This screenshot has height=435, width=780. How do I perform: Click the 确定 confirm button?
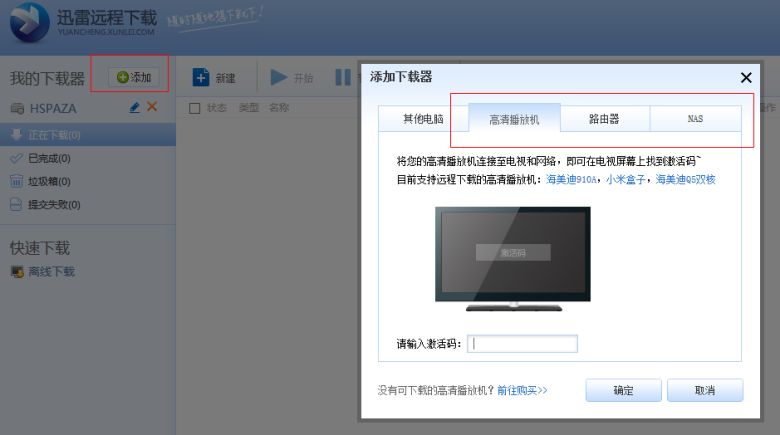[622, 390]
